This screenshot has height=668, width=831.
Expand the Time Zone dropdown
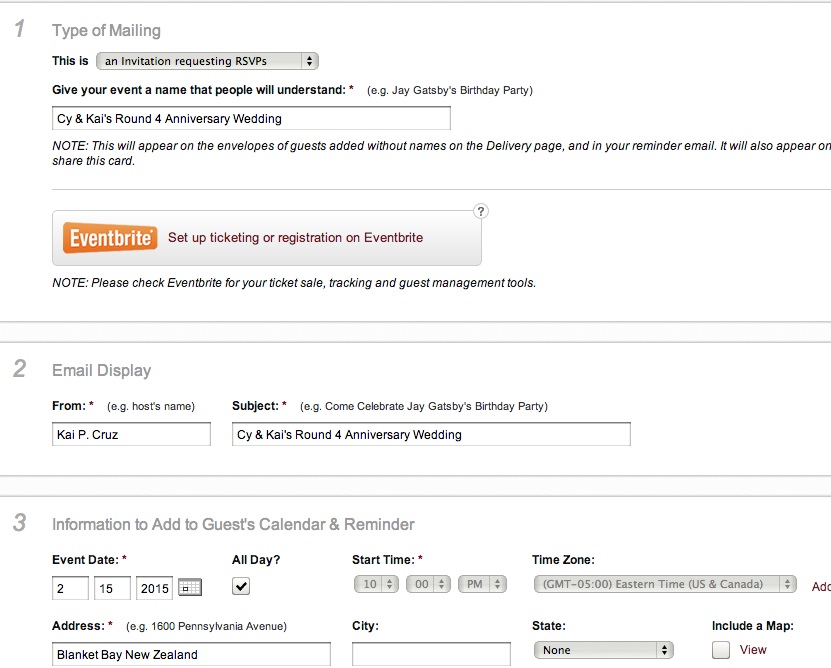(665, 584)
